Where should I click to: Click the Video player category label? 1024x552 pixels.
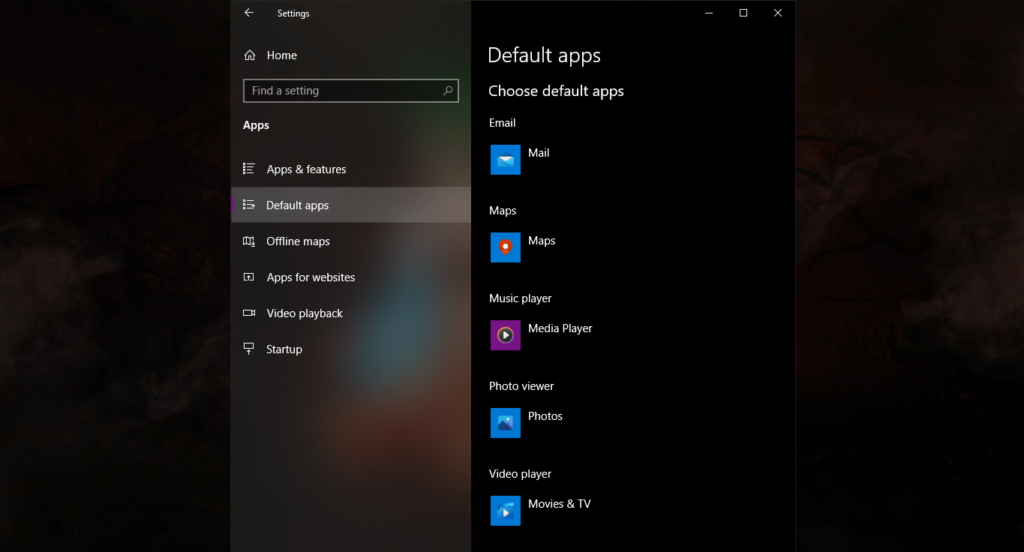click(520, 474)
